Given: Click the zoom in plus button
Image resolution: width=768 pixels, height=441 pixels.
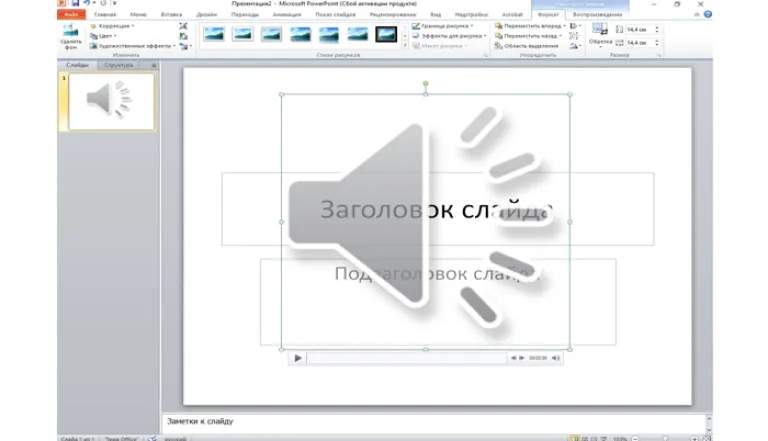Looking at the screenshot, I should (695, 439).
